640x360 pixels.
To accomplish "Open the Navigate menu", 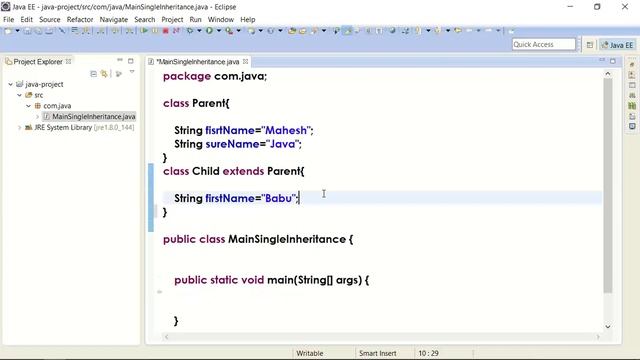I will tap(114, 20).
